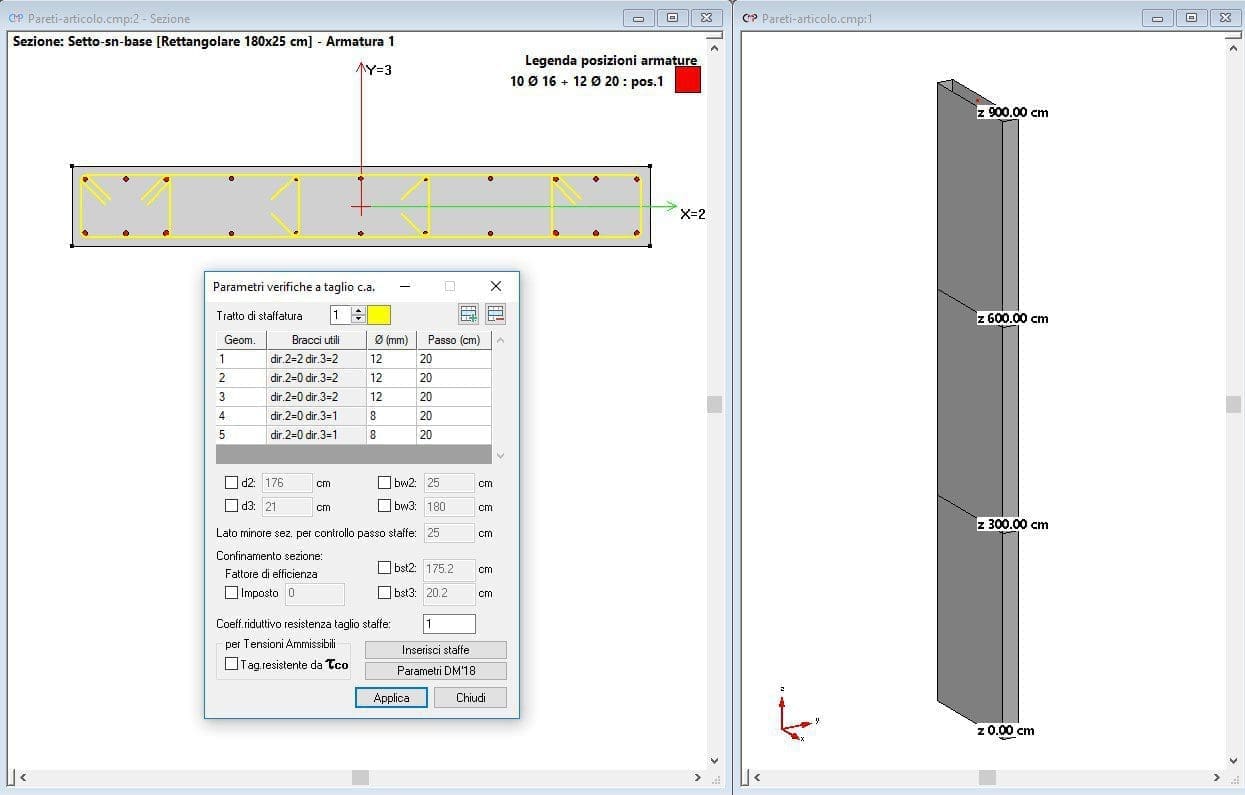Click the Sezione window scroll right arrow
This screenshot has width=1245, height=795.
698,777
